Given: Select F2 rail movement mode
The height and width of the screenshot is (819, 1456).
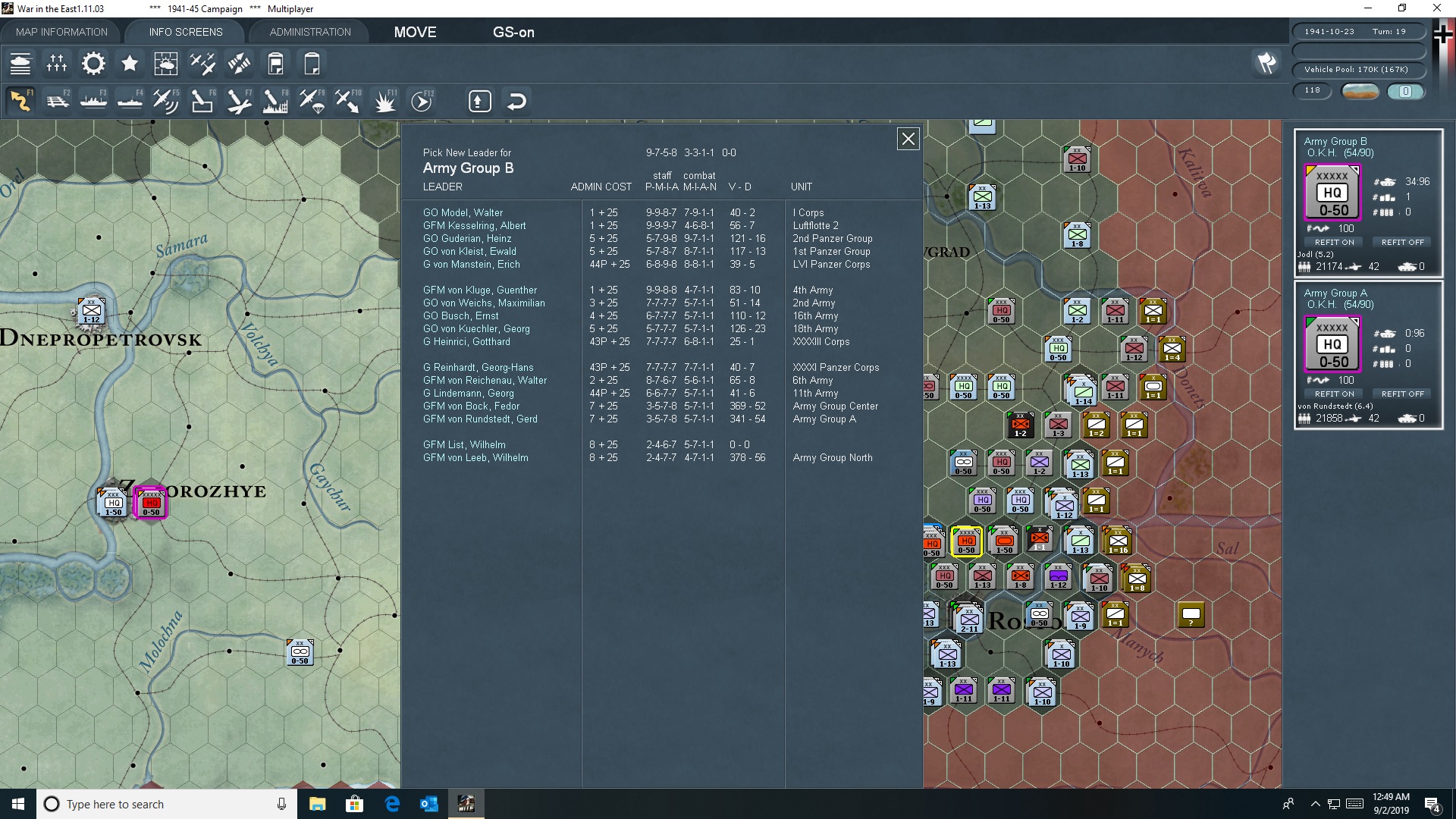Looking at the screenshot, I should point(58,101).
